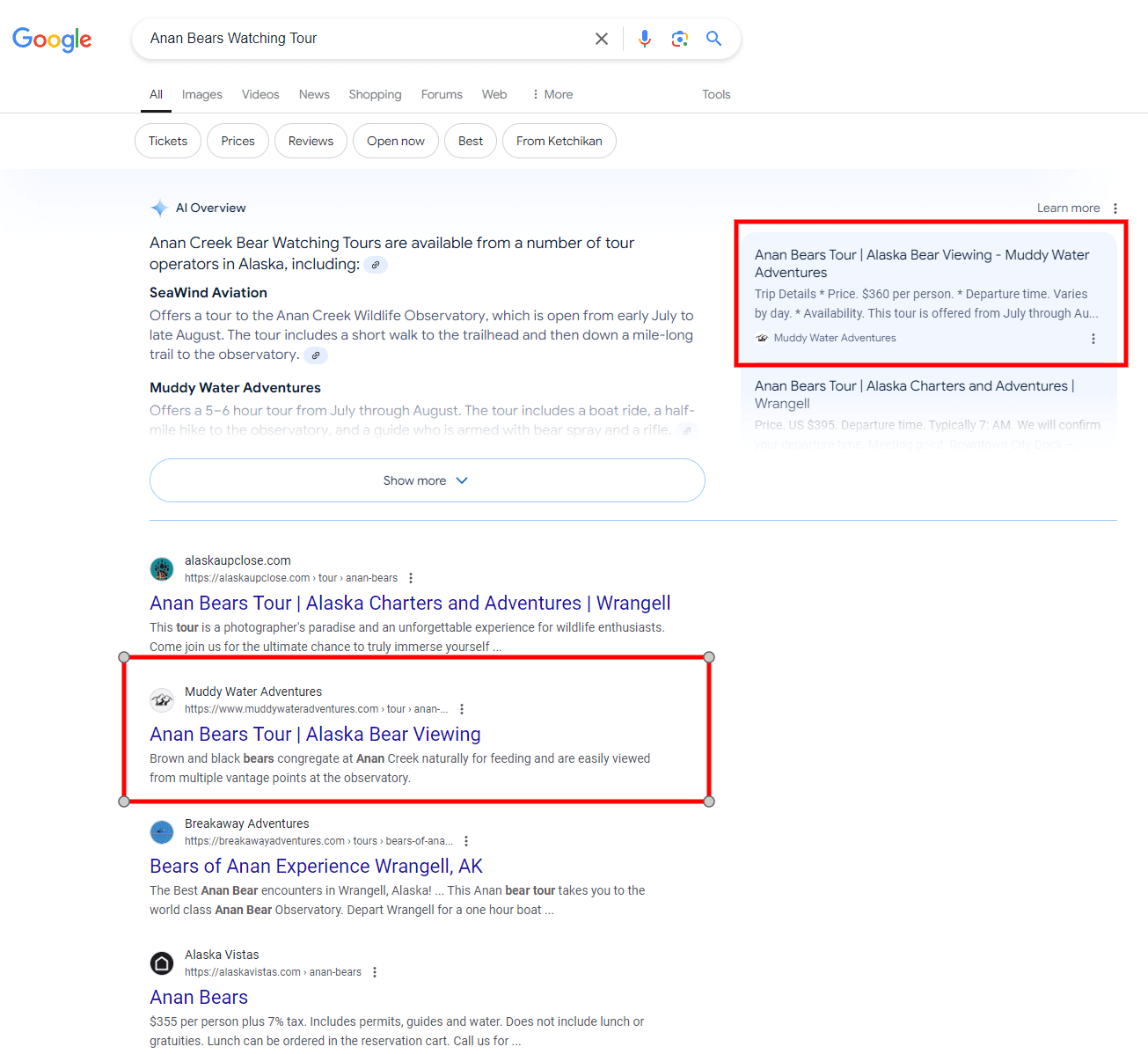The width and height of the screenshot is (1148, 1054).
Task: Start voice search with microphone icon
Action: [x=645, y=39]
